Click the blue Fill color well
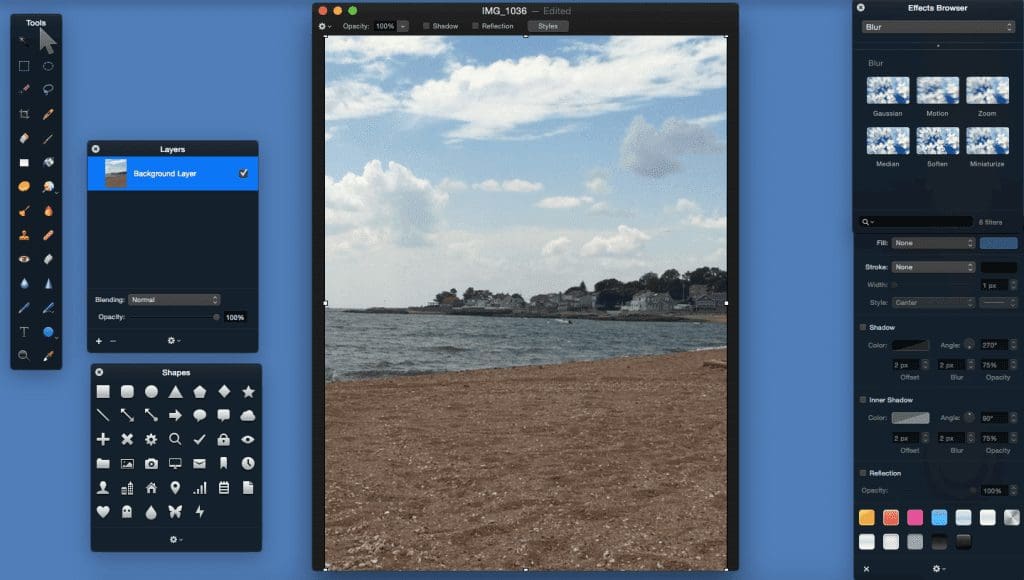This screenshot has height=580, width=1024. click(x=998, y=243)
